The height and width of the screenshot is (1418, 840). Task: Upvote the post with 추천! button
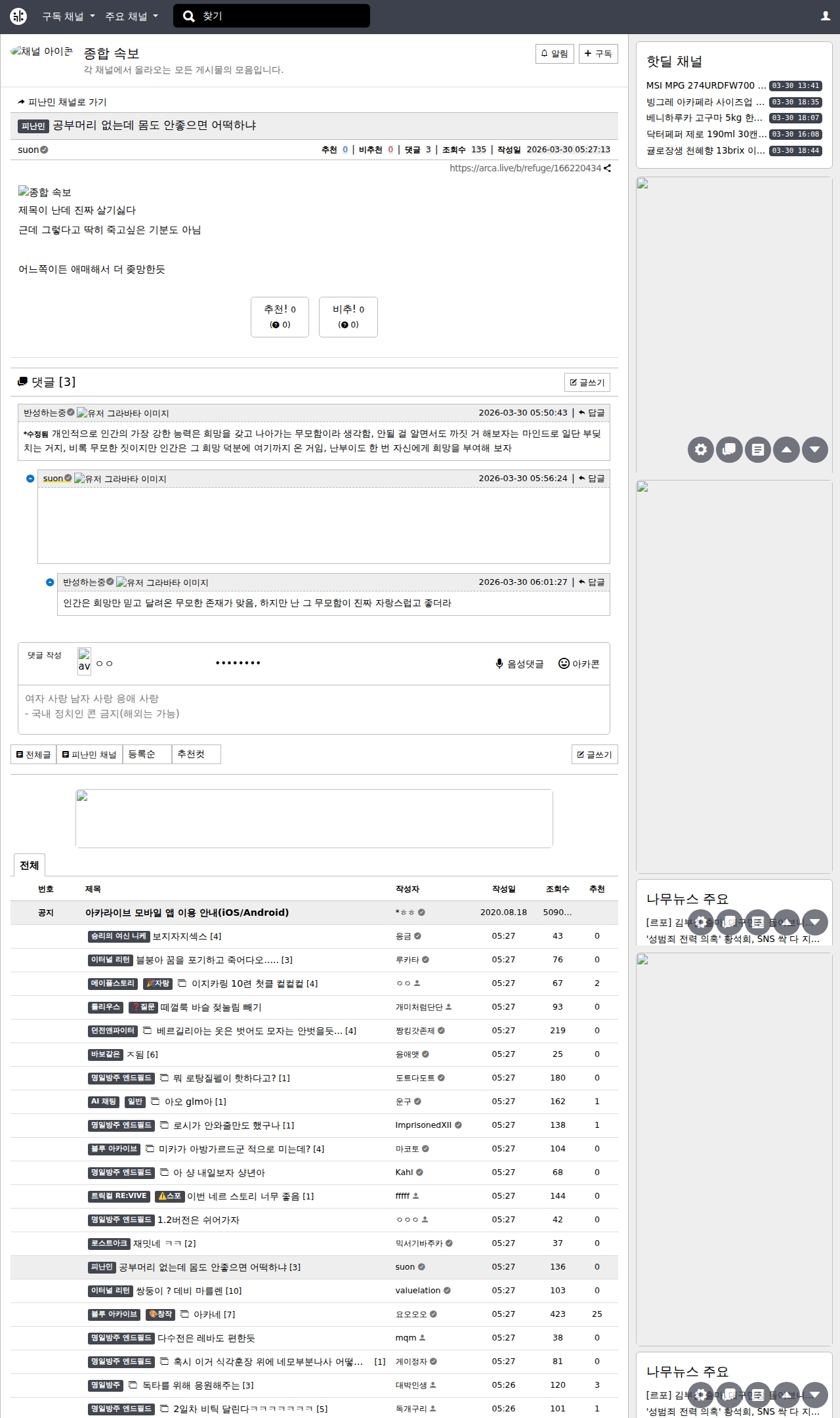[280, 317]
